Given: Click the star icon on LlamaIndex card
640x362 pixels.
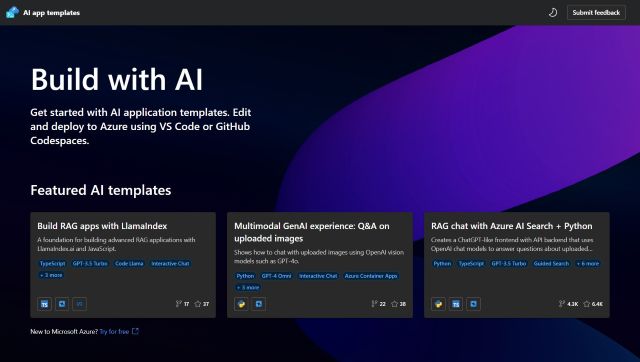Looking at the screenshot, I should point(198,304).
